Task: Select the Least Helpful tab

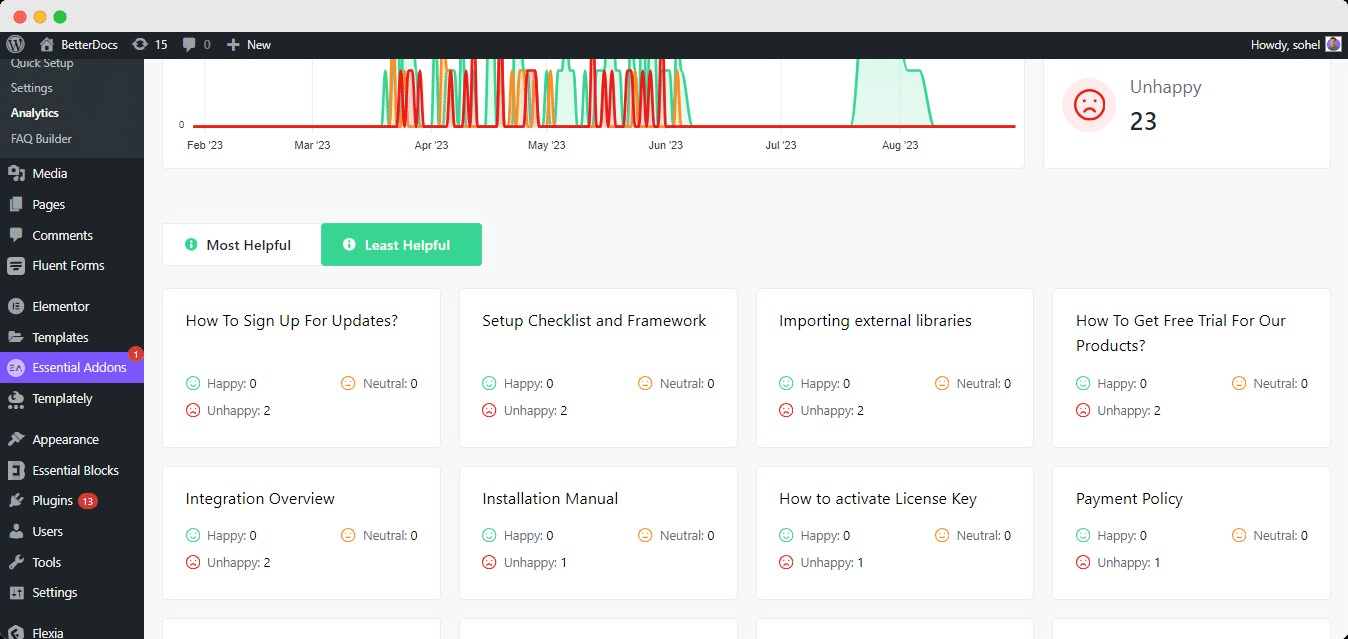Action: tap(401, 245)
